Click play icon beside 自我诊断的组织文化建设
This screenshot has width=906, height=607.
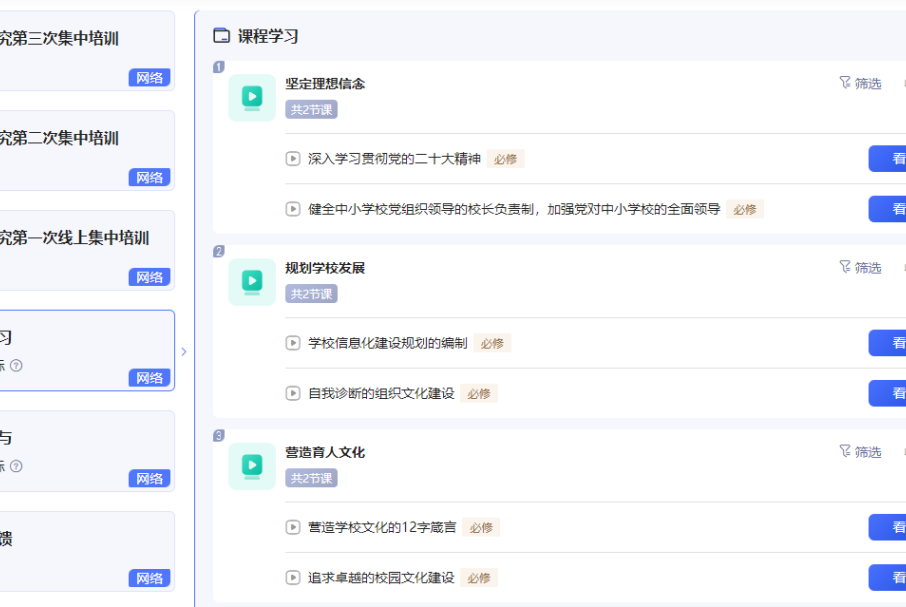pos(292,393)
